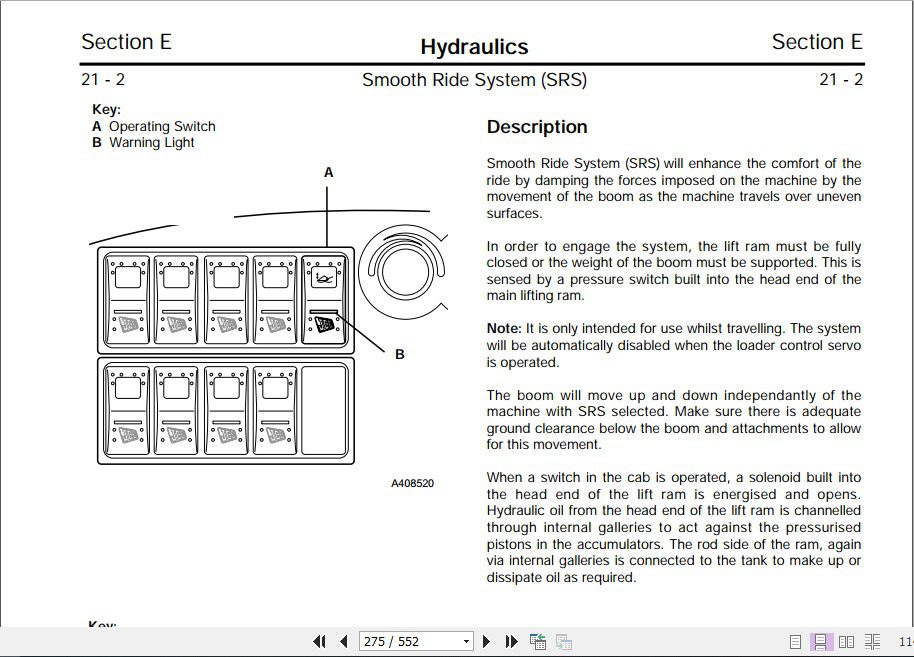914x657 pixels.
Task: Select continuous facing pages layout
Action: click(x=873, y=642)
